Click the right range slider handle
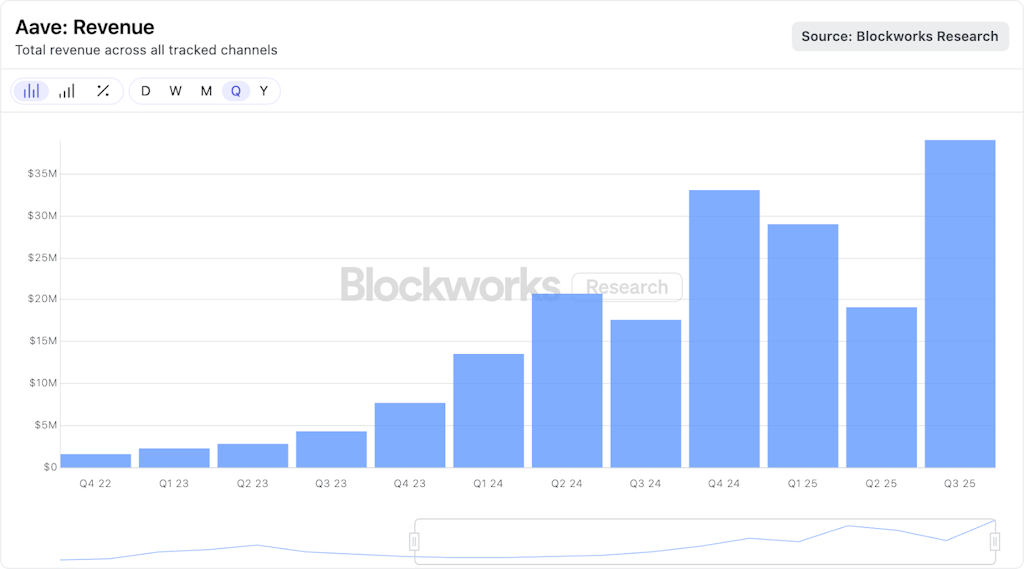This screenshot has width=1024, height=569. (x=995, y=541)
